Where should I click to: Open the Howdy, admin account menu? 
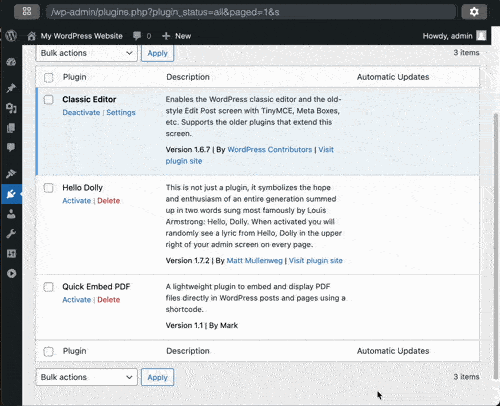454,36
